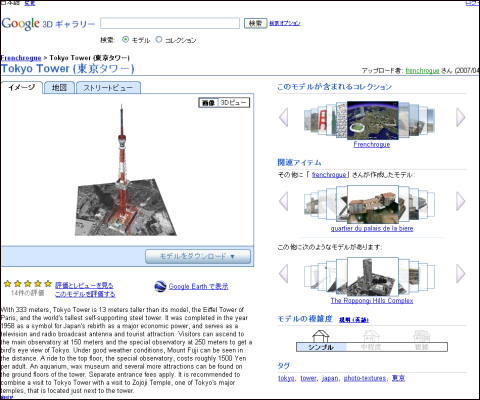Click the Tokyo Tower (東京タワー) page title
Image resolution: width=480 pixels, height=400 pixels.
(68, 69)
